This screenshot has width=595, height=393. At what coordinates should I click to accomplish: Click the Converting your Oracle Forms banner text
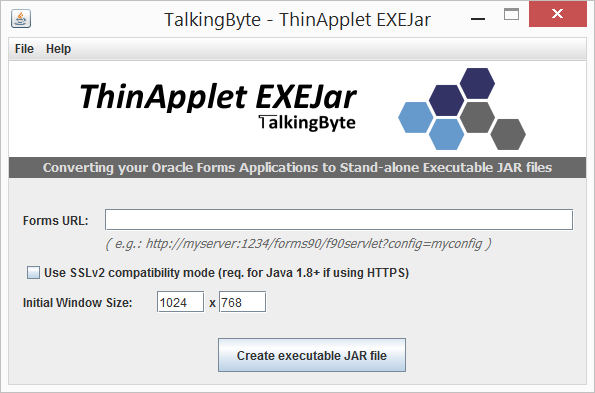coord(298,168)
